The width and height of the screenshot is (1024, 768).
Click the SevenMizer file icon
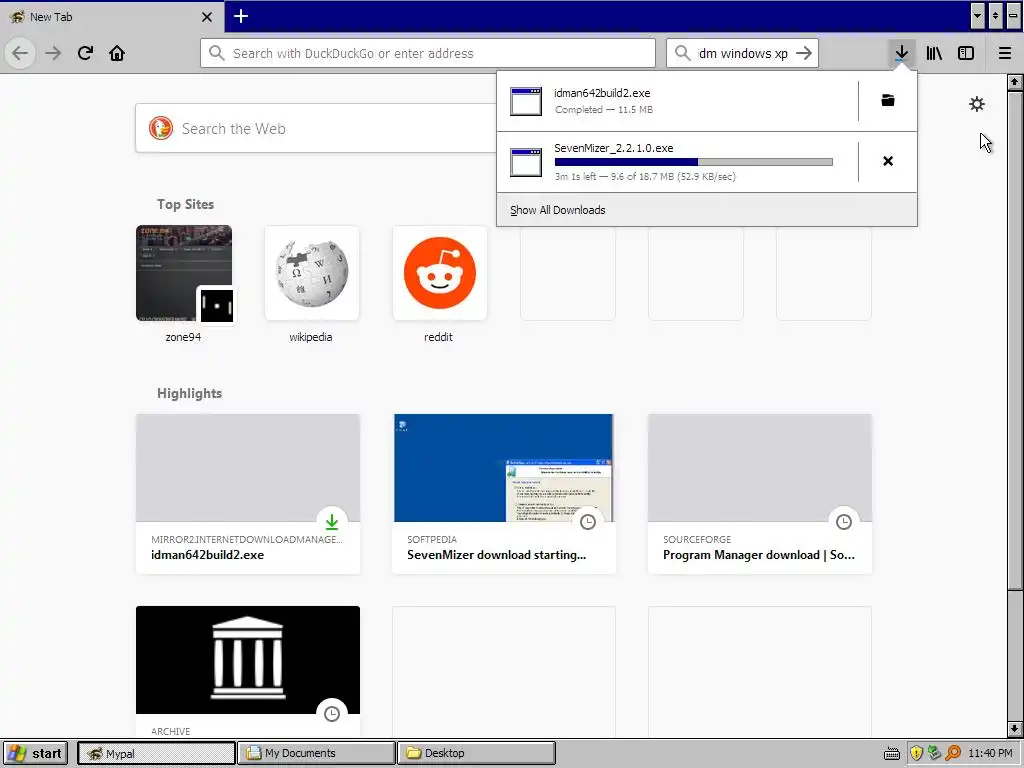tap(526, 162)
